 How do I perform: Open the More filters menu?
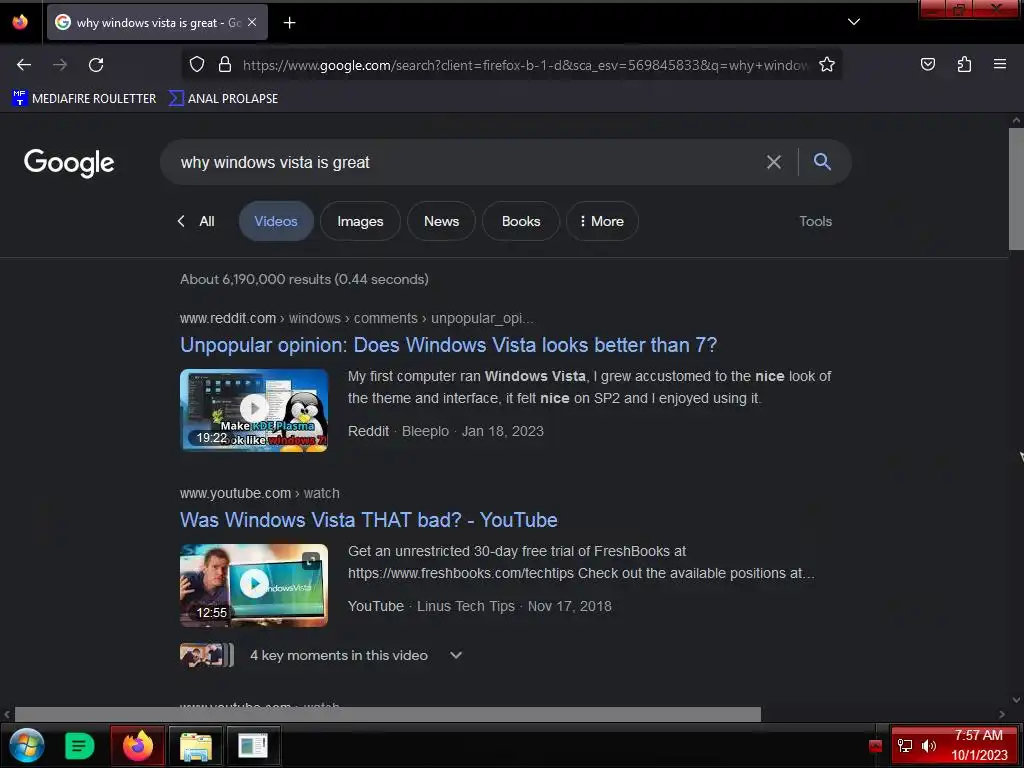(601, 221)
